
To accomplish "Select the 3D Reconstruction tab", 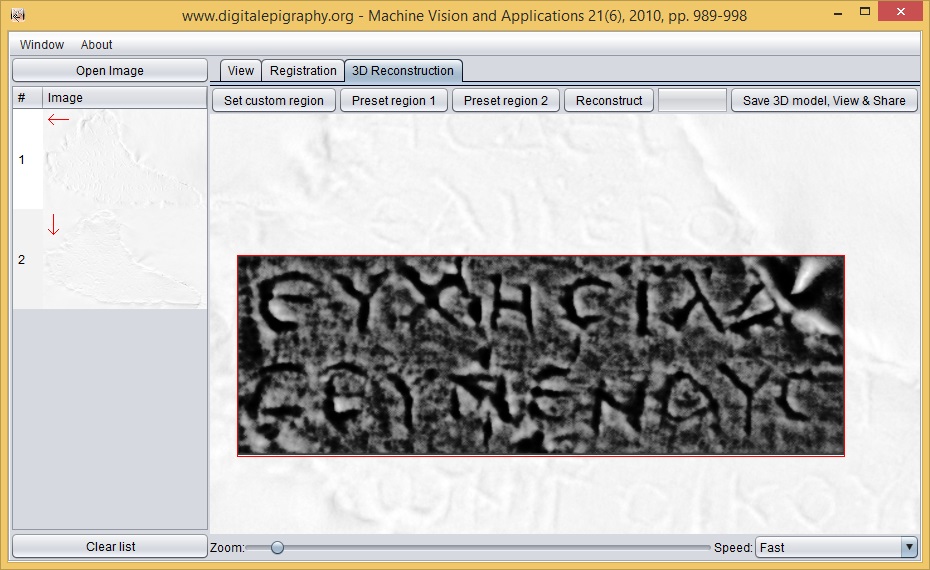I will pyautogui.click(x=403, y=71).
